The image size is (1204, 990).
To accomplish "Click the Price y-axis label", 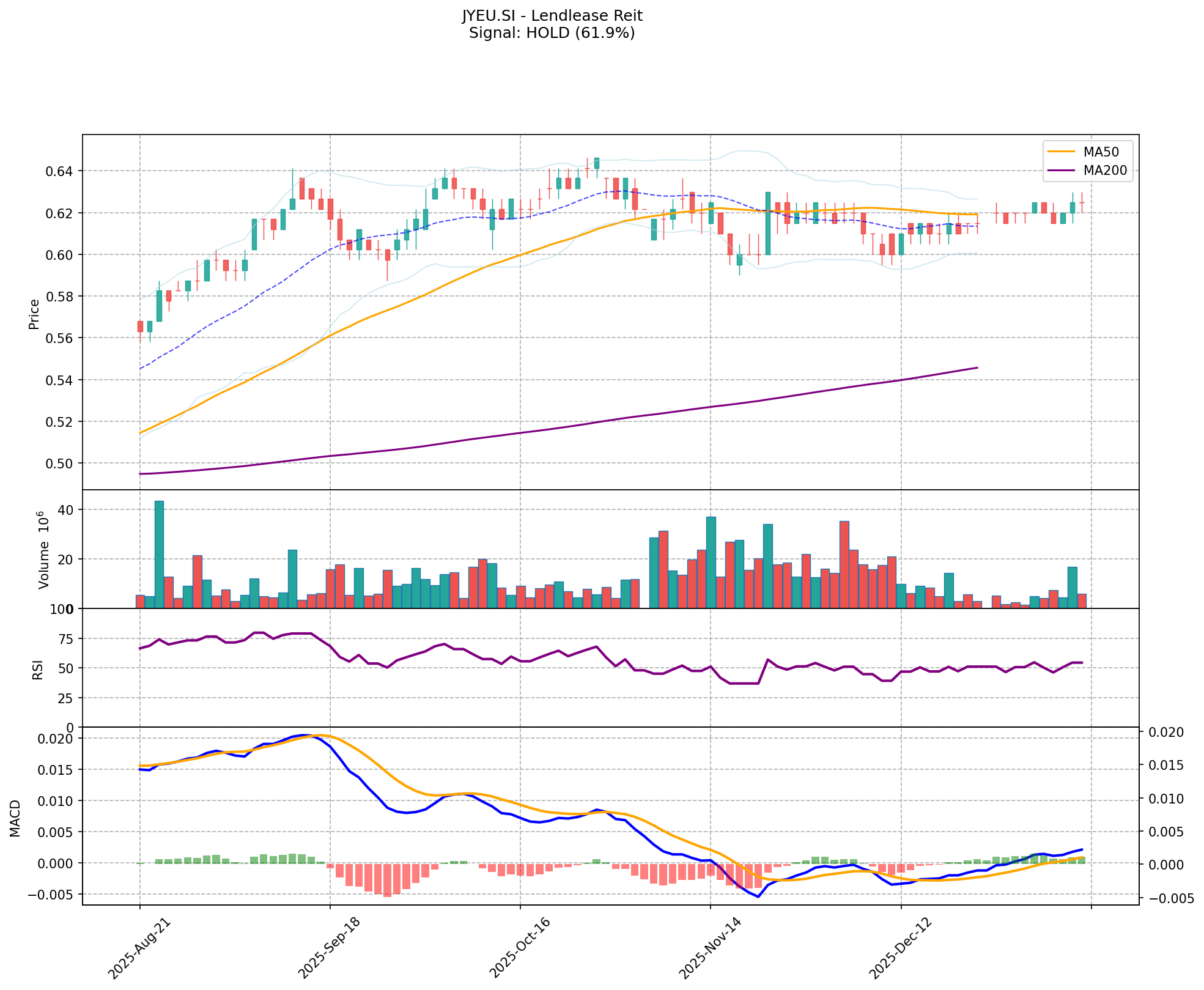I will pos(34,314).
